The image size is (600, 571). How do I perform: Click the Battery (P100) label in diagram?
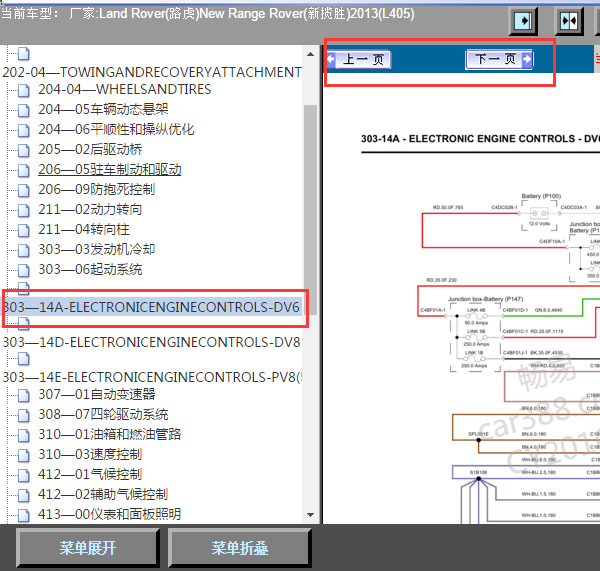click(541, 196)
